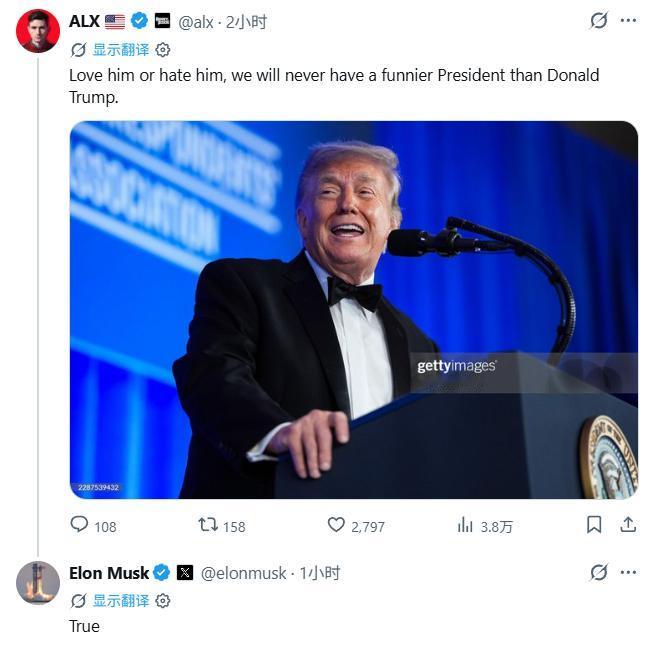Open more options on ALX's post

[628, 20]
